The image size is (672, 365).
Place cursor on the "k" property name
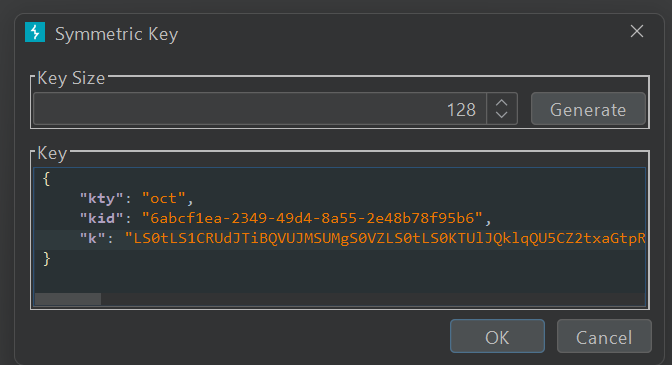pyautogui.click(x=93, y=238)
